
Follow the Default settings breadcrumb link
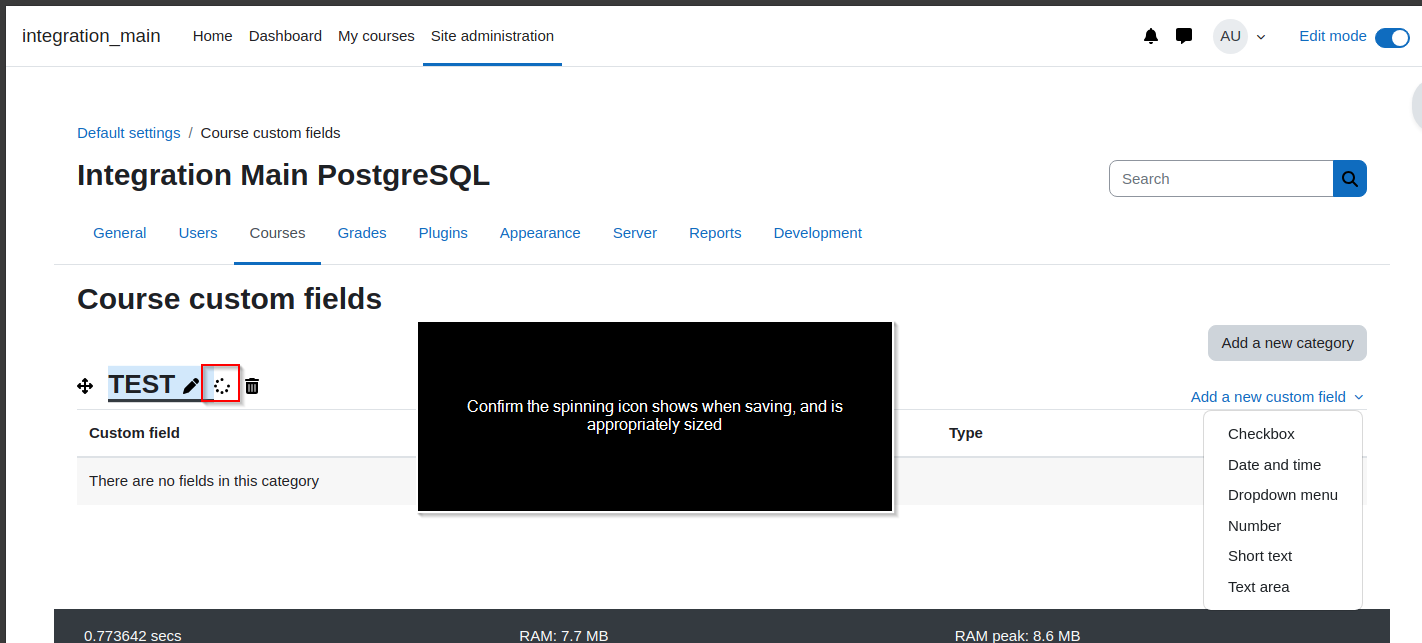pyautogui.click(x=129, y=133)
